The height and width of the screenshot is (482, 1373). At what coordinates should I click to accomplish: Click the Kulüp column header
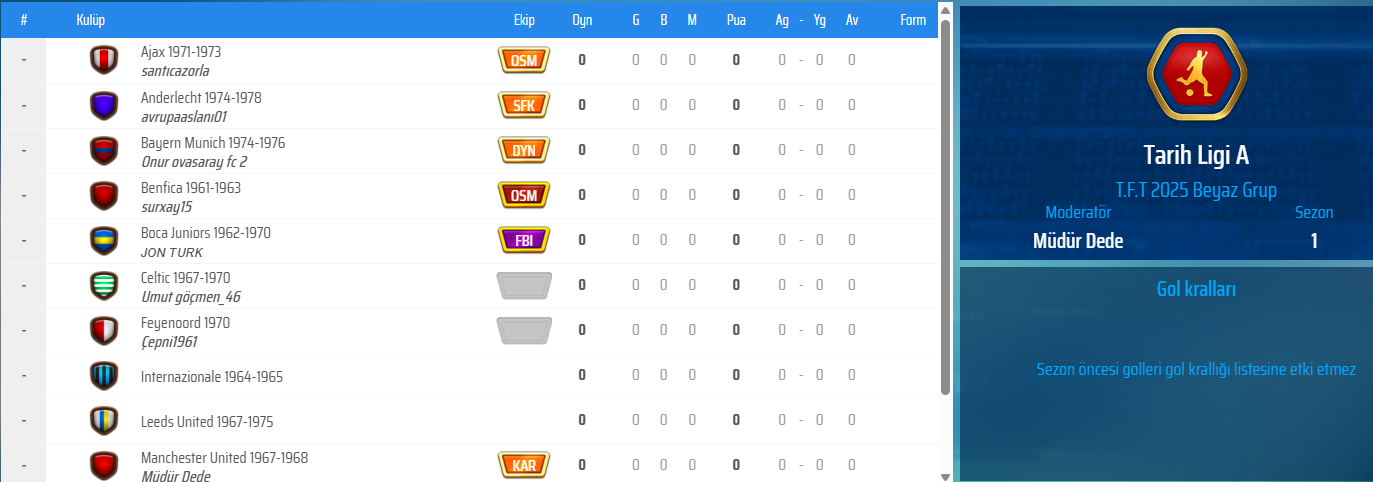(91, 20)
